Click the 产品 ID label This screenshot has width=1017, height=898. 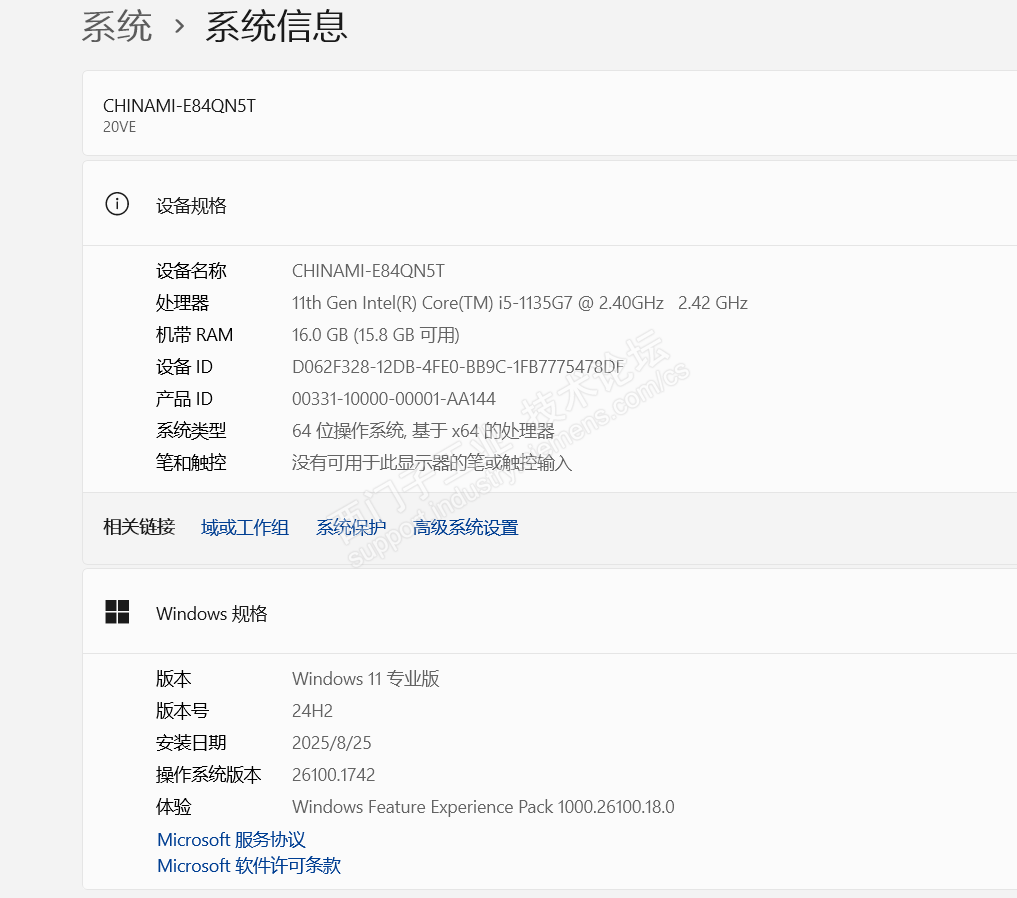point(184,398)
